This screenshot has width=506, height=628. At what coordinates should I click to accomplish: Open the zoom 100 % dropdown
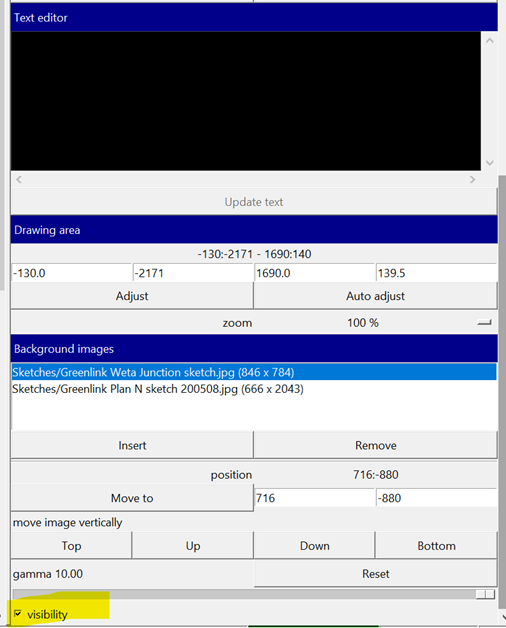click(x=484, y=322)
